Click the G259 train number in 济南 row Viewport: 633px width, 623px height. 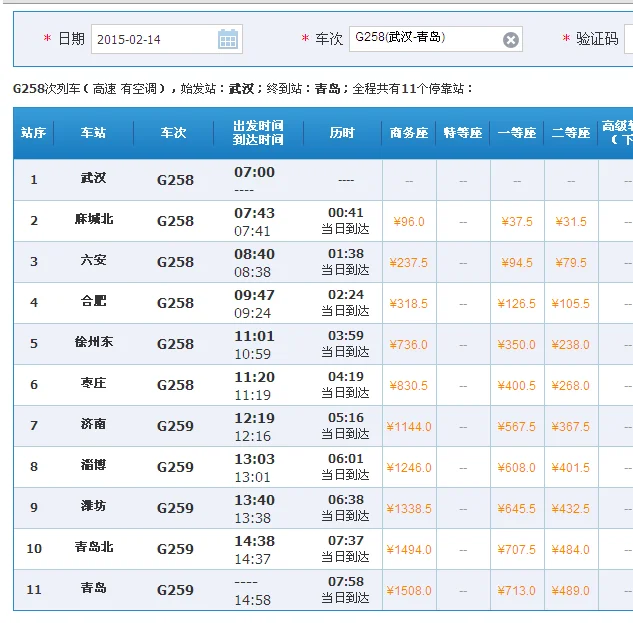[175, 426]
